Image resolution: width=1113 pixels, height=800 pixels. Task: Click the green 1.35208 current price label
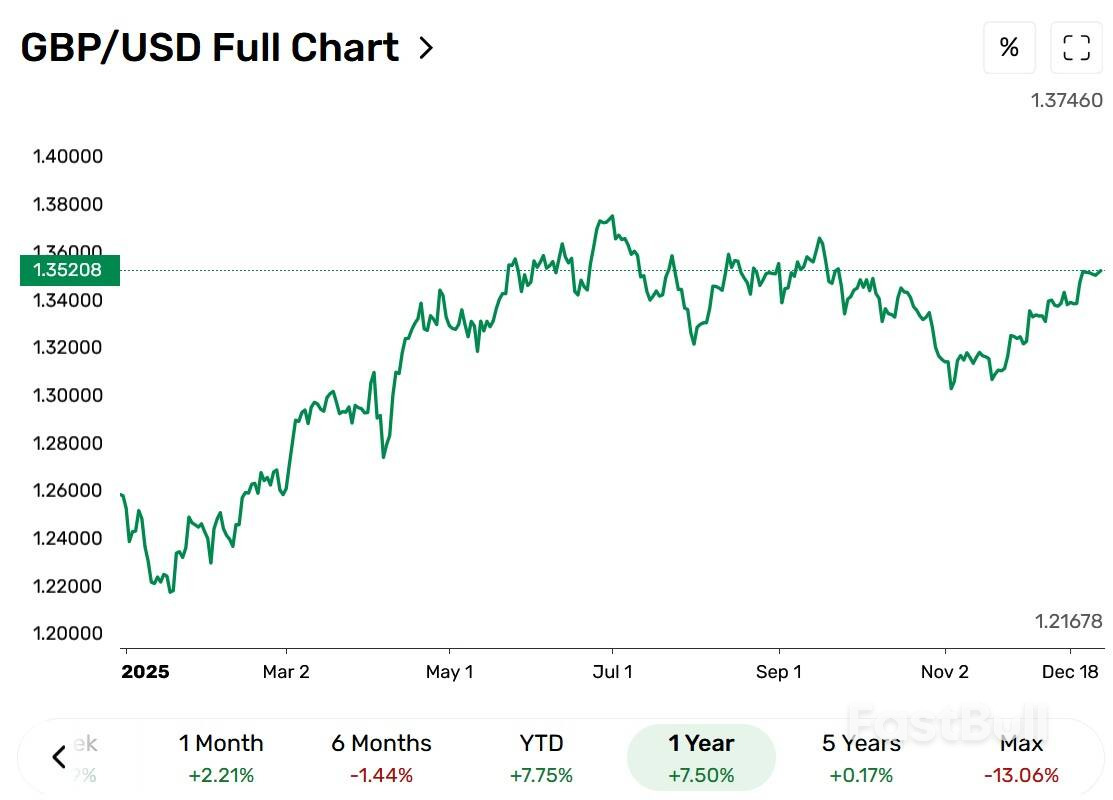pyautogui.click(x=70, y=269)
